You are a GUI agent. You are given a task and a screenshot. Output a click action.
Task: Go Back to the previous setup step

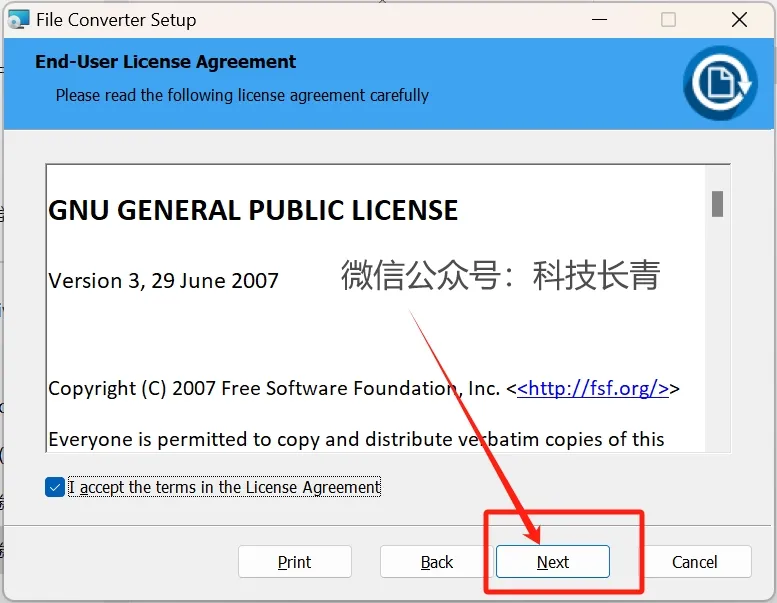click(x=437, y=562)
